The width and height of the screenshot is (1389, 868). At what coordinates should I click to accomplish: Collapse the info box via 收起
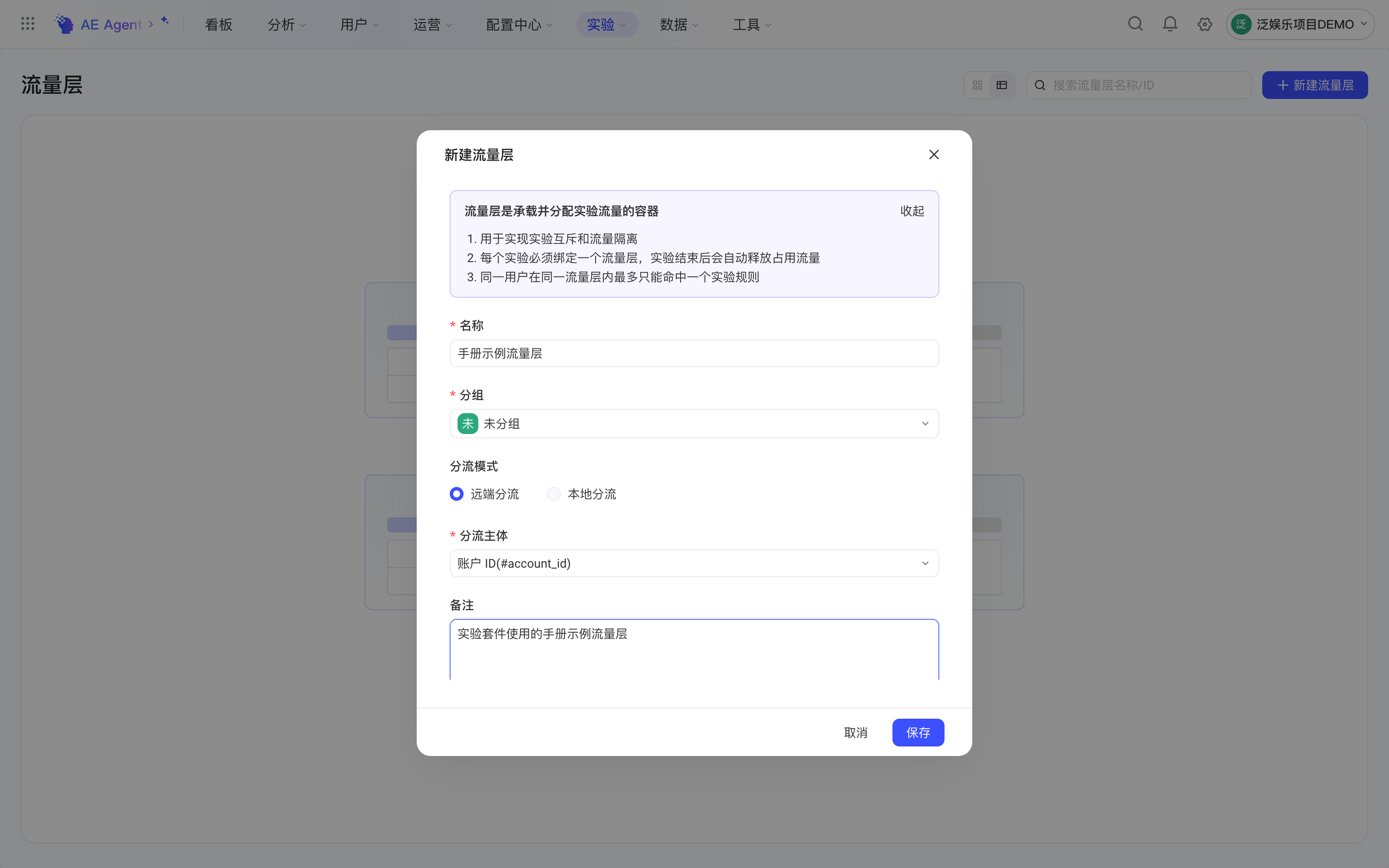pos(912,210)
